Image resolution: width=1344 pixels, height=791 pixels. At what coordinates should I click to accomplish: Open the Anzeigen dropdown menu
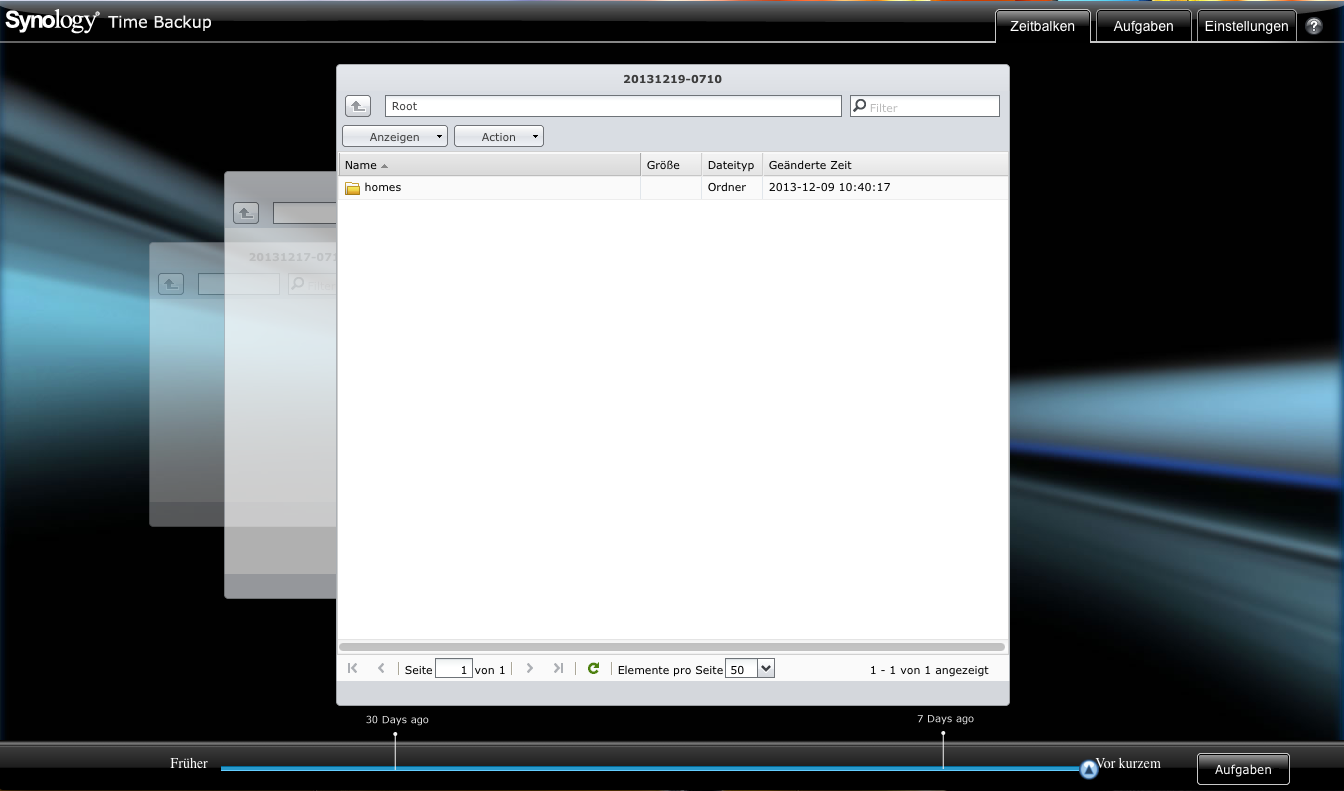[395, 136]
